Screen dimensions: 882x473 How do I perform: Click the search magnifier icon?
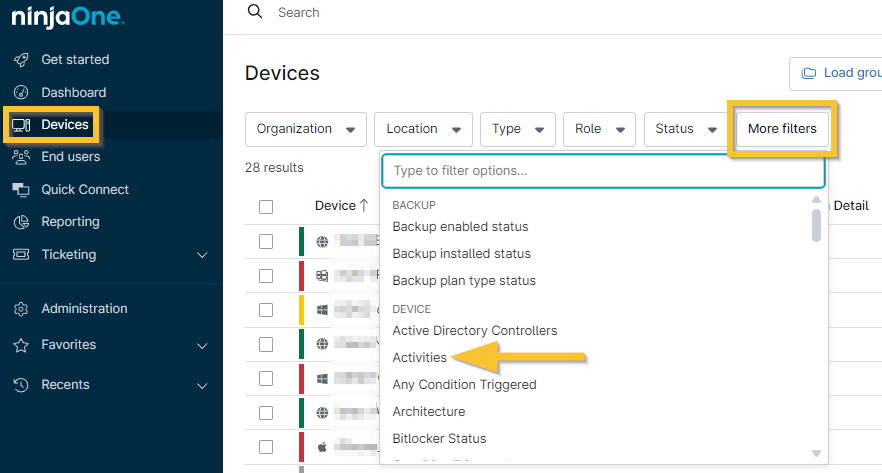[255, 11]
